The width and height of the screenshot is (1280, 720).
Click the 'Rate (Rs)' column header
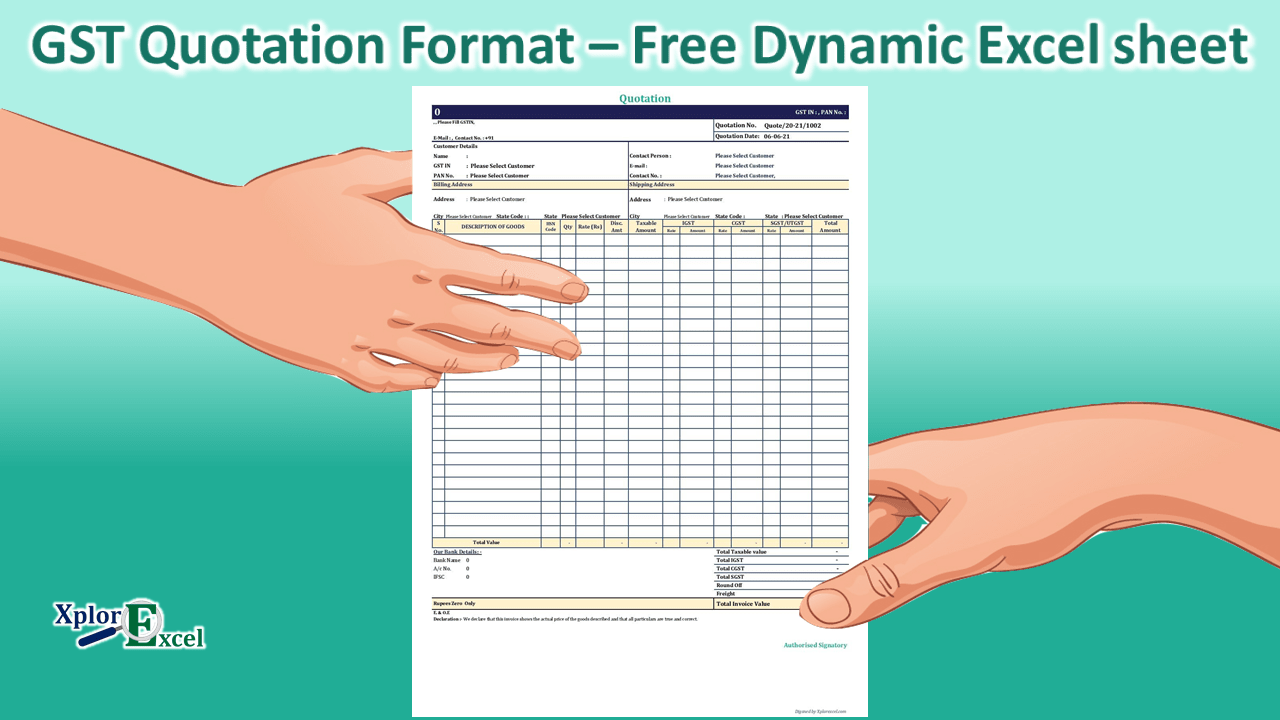click(589, 227)
